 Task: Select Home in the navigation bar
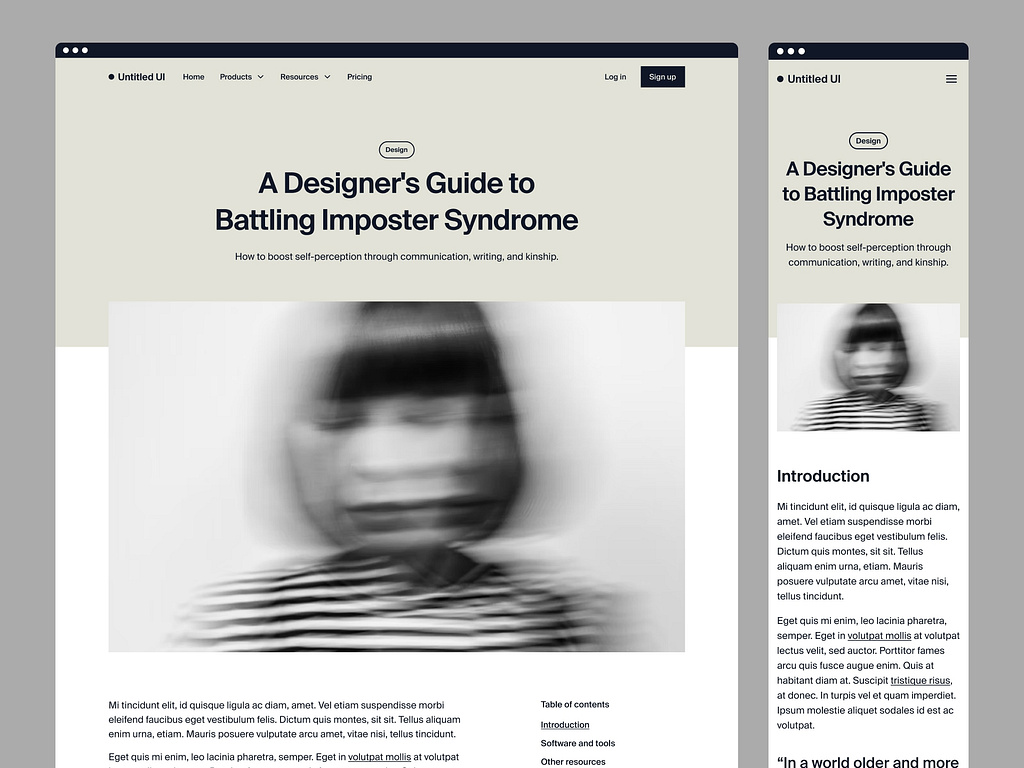click(x=193, y=76)
